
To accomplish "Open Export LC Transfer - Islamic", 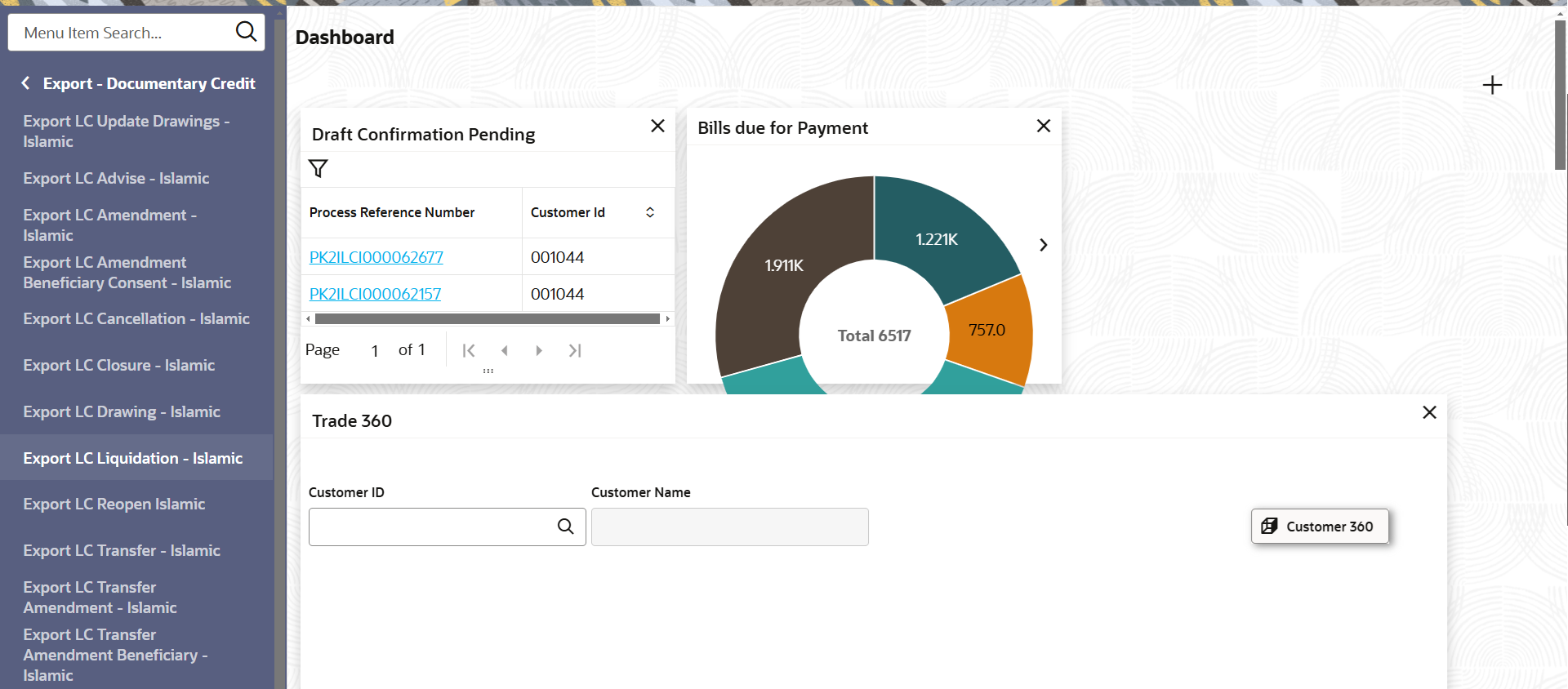I will (x=122, y=550).
